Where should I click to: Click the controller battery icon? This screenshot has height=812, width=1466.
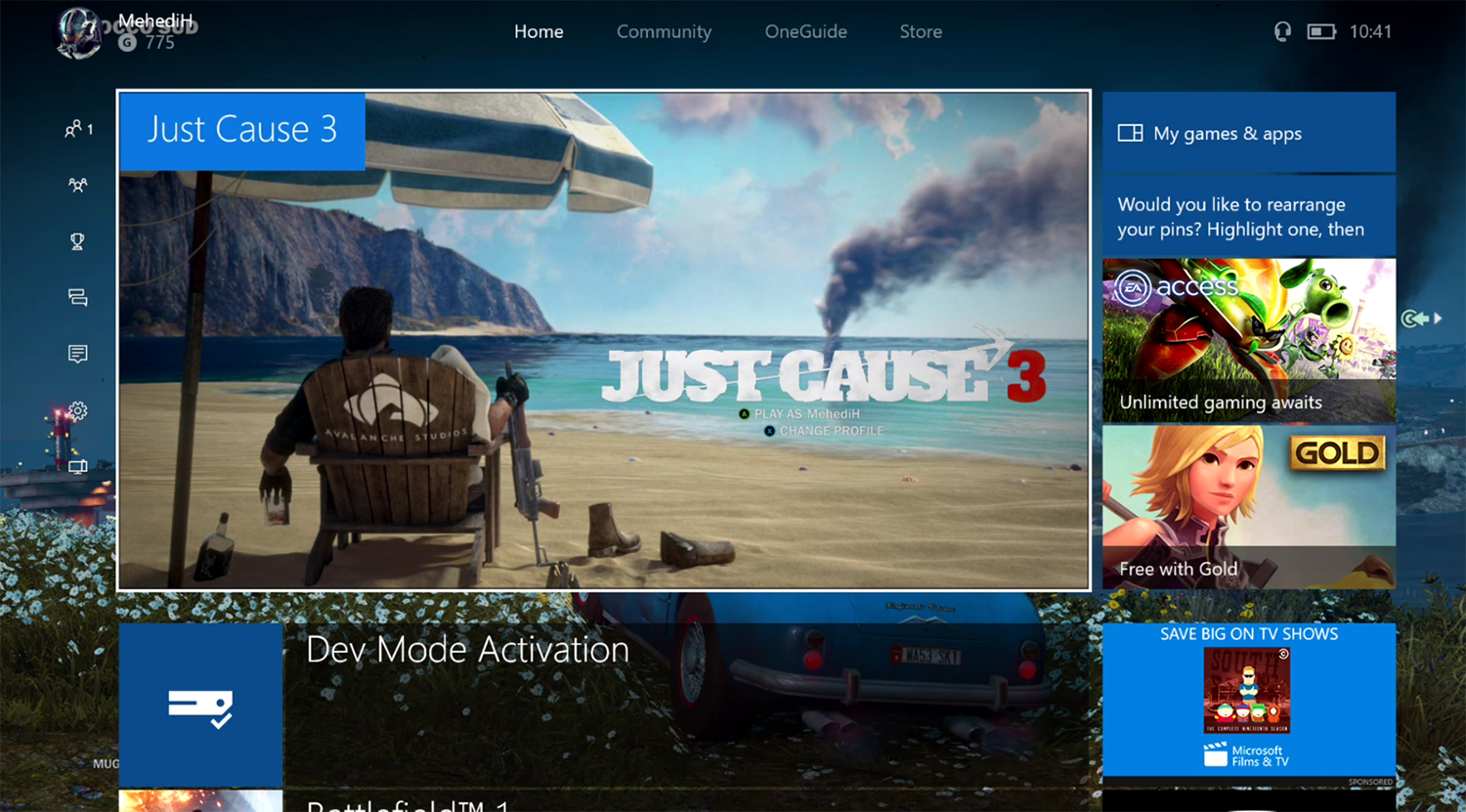1321,31
